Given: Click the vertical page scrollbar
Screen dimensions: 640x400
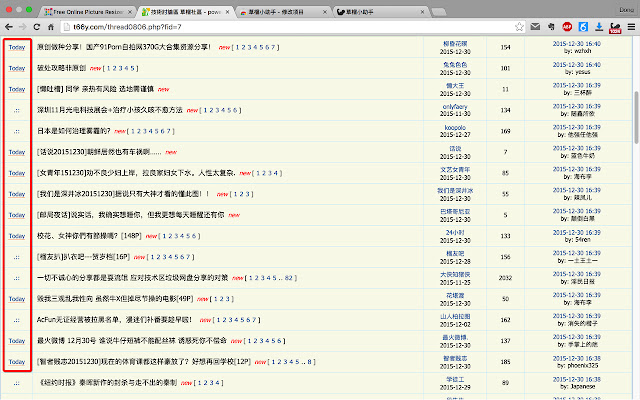Looking at the screenshot, I should click(636, 118).
